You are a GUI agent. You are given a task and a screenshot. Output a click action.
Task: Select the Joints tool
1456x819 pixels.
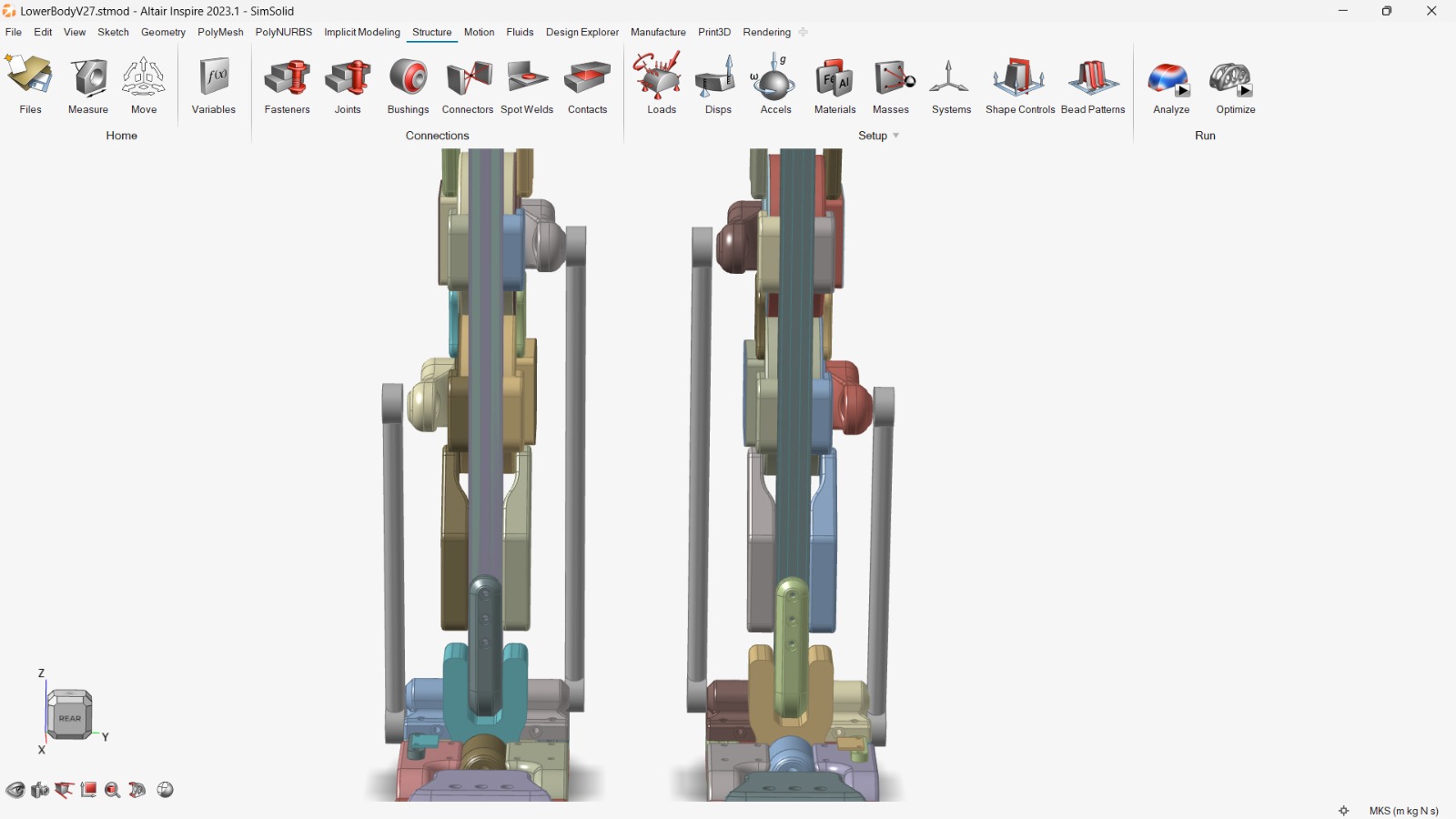click(348, 85)
